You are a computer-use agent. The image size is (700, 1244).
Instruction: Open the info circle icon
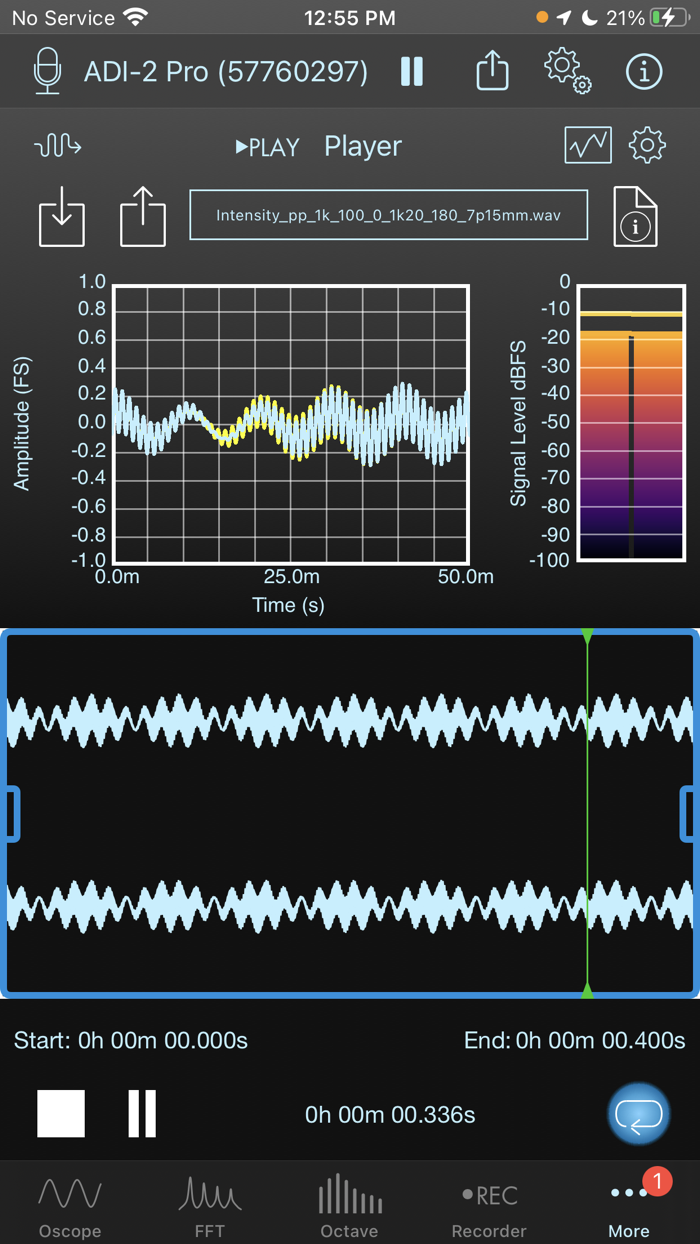point(644,72)
